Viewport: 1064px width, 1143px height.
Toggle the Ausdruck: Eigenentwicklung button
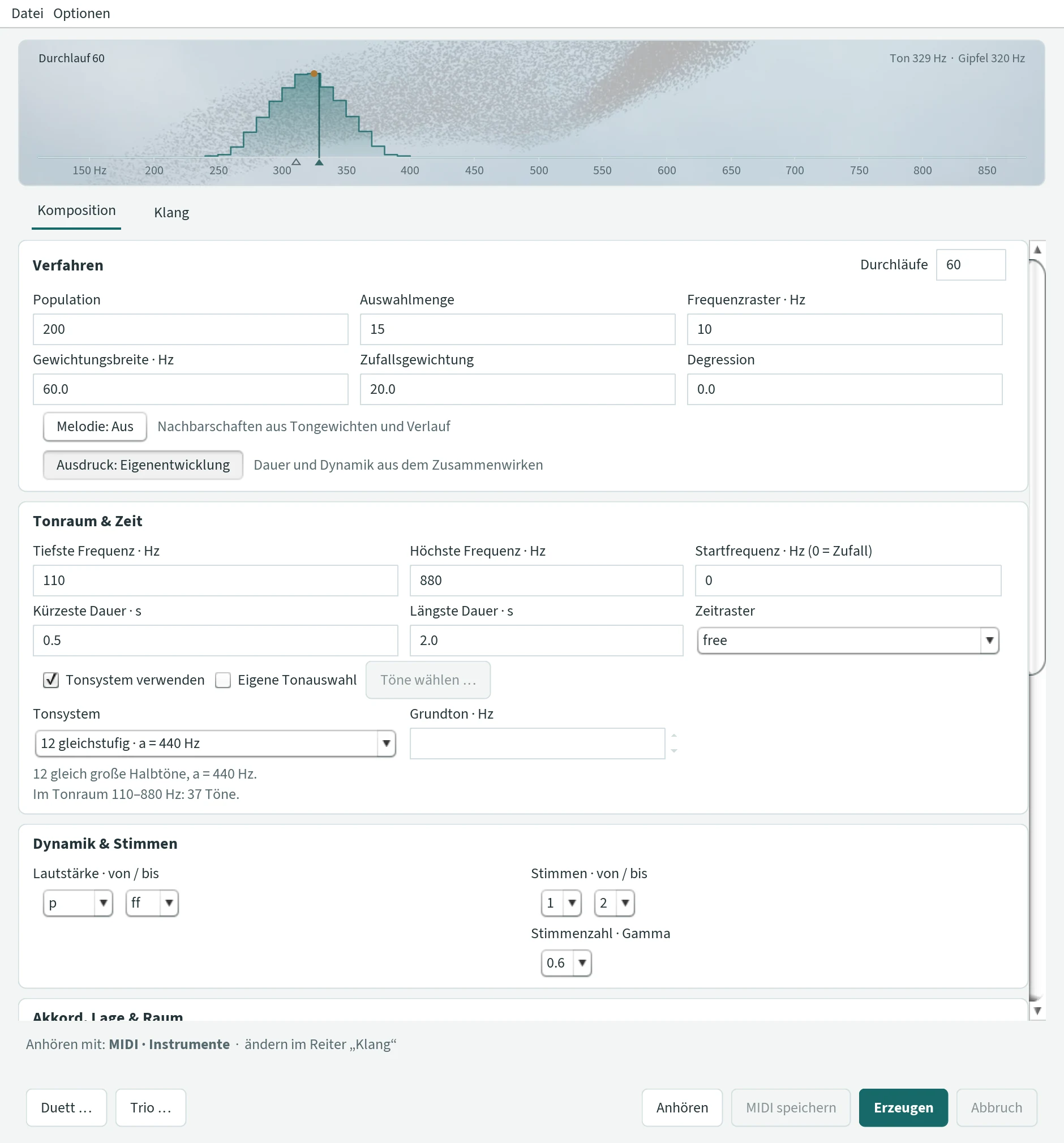click(143, 465)
